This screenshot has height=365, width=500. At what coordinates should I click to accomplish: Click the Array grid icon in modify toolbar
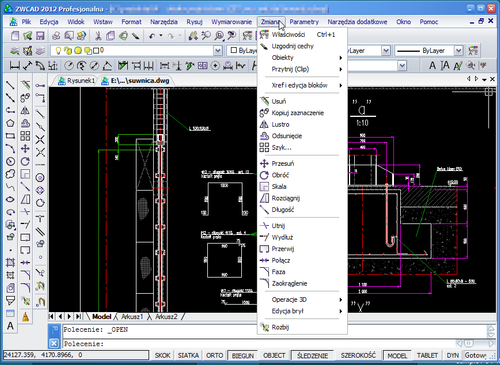click(25, 136)
